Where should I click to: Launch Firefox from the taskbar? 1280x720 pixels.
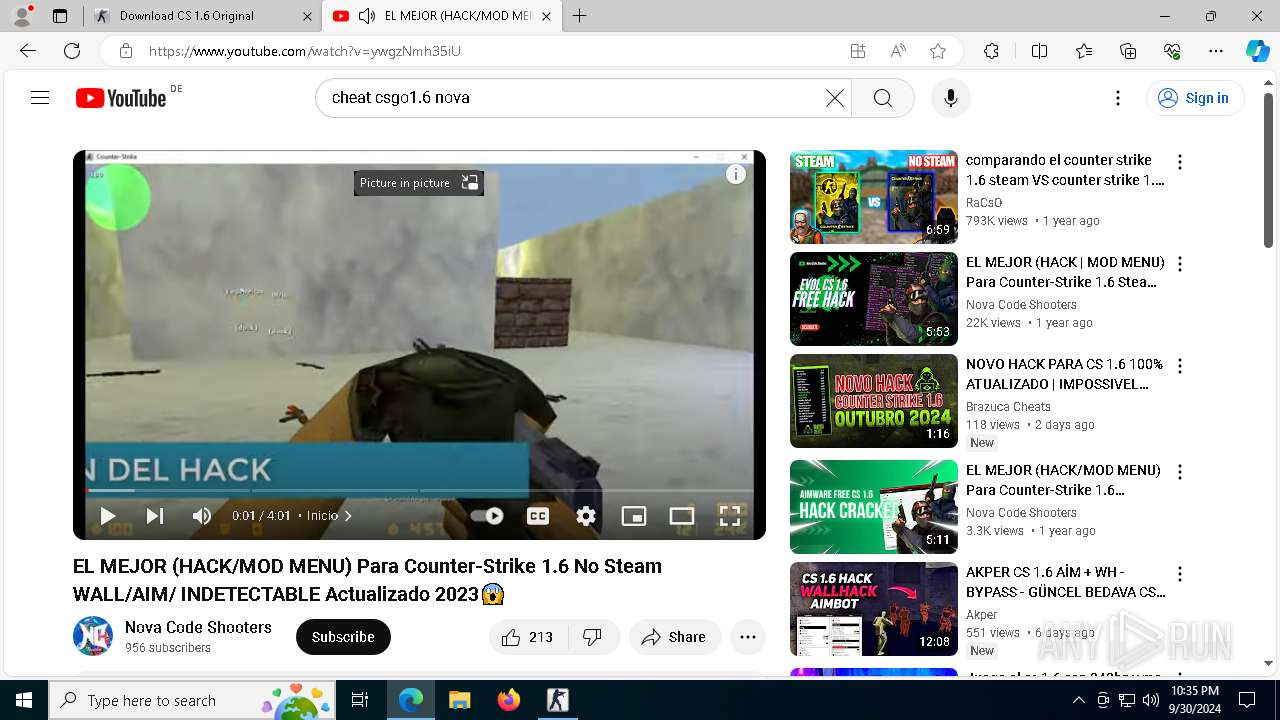(x=509, y=700)
